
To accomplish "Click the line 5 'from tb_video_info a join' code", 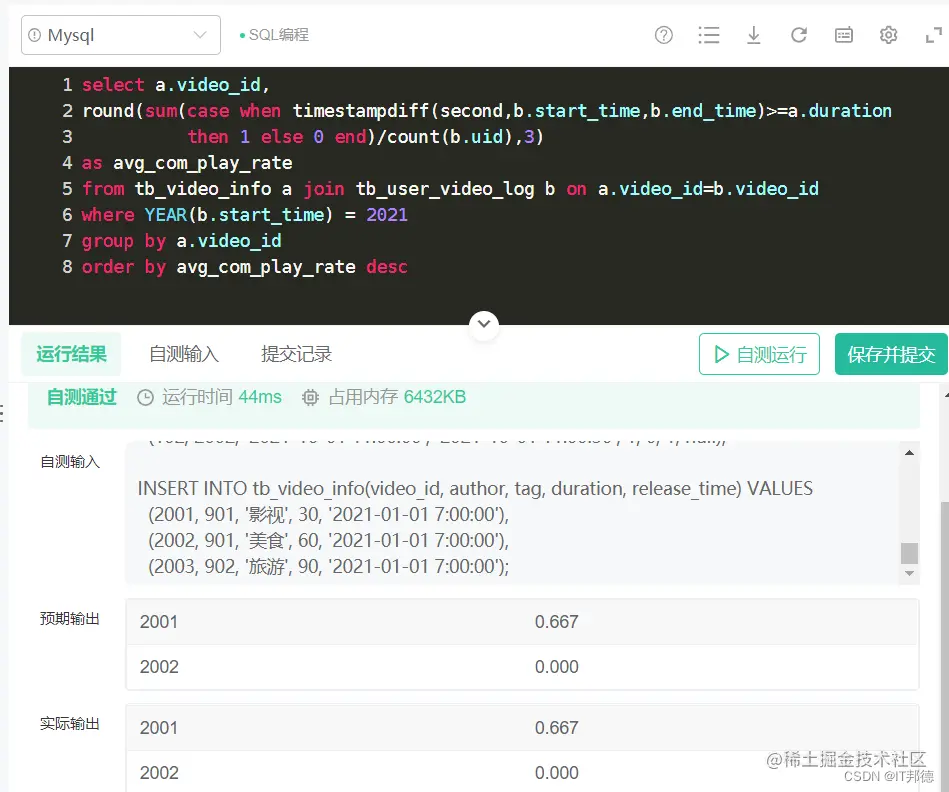I will pos(213,189).
